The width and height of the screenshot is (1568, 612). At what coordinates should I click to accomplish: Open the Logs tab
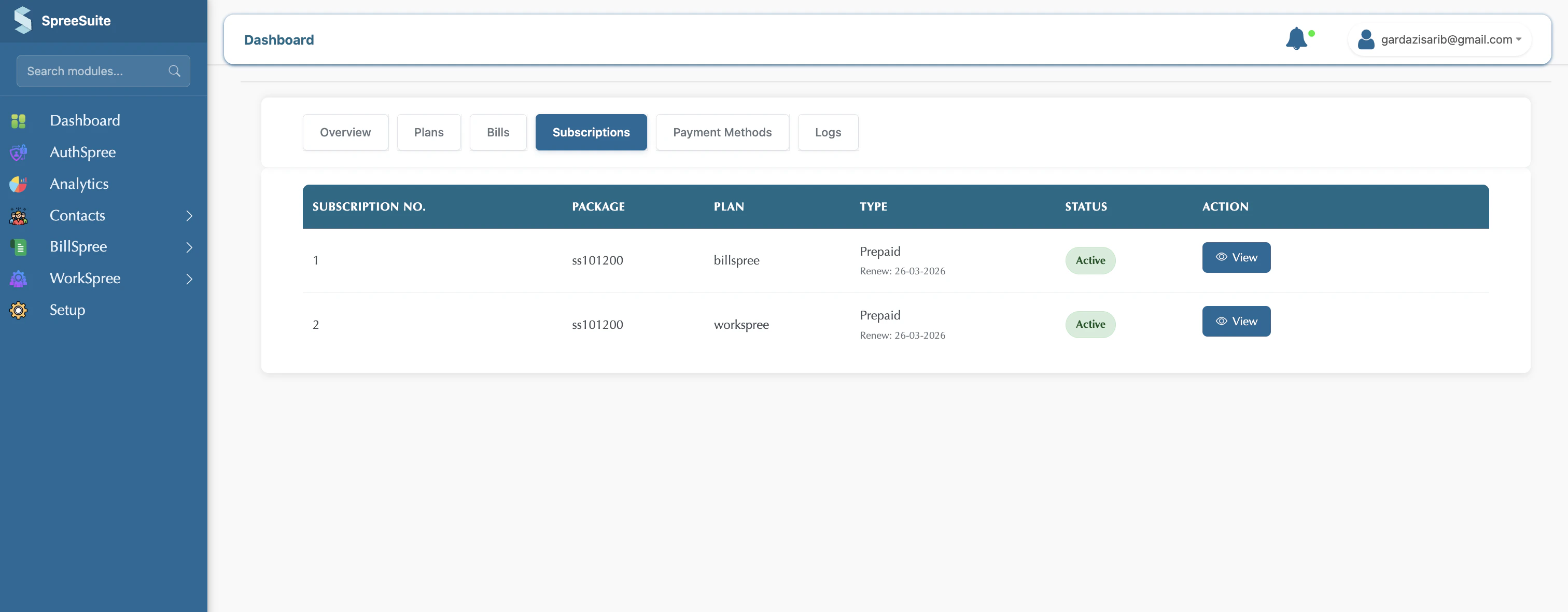click(828, 132)
